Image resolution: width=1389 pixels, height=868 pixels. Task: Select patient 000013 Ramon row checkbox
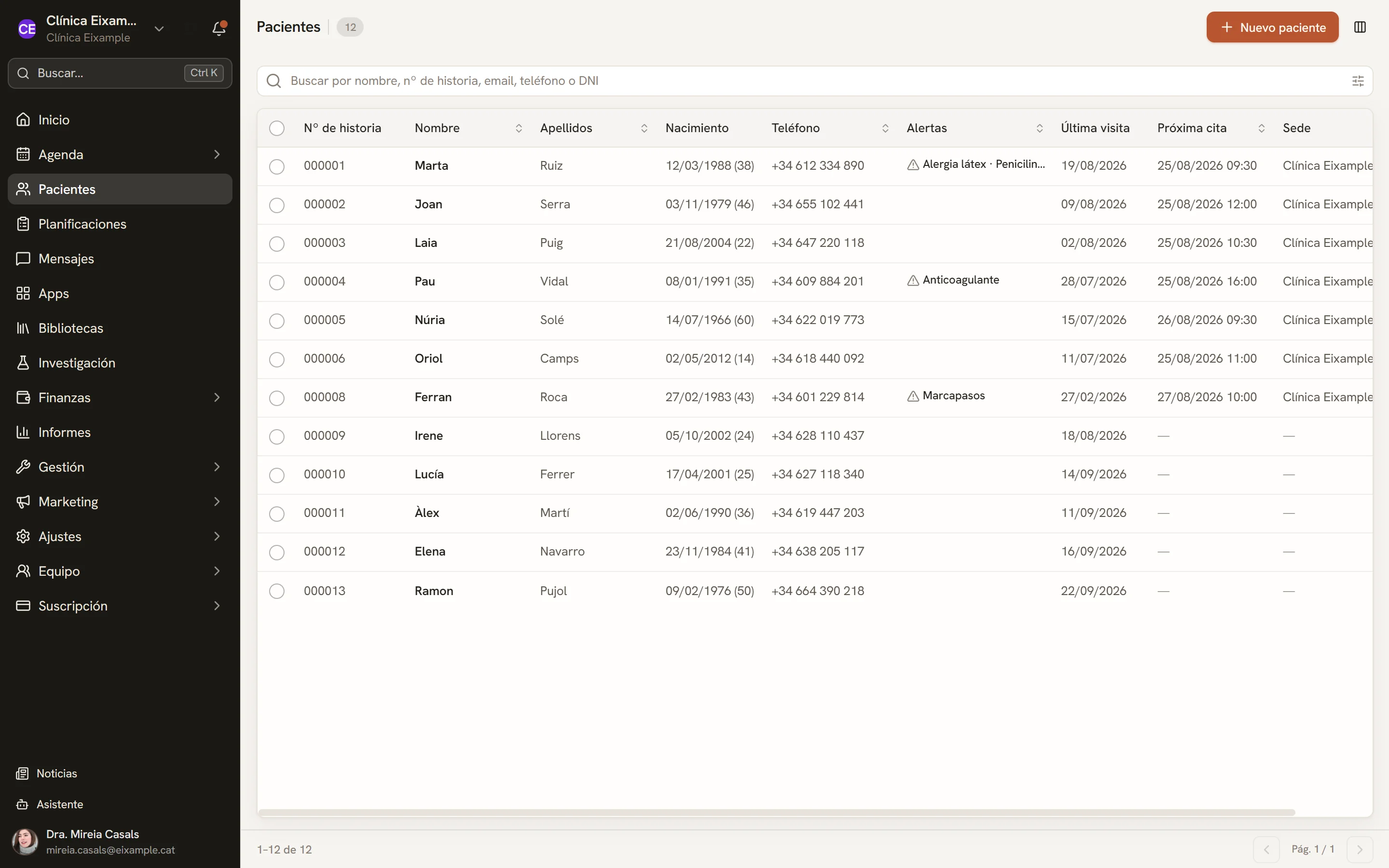[x=277, y=591]
